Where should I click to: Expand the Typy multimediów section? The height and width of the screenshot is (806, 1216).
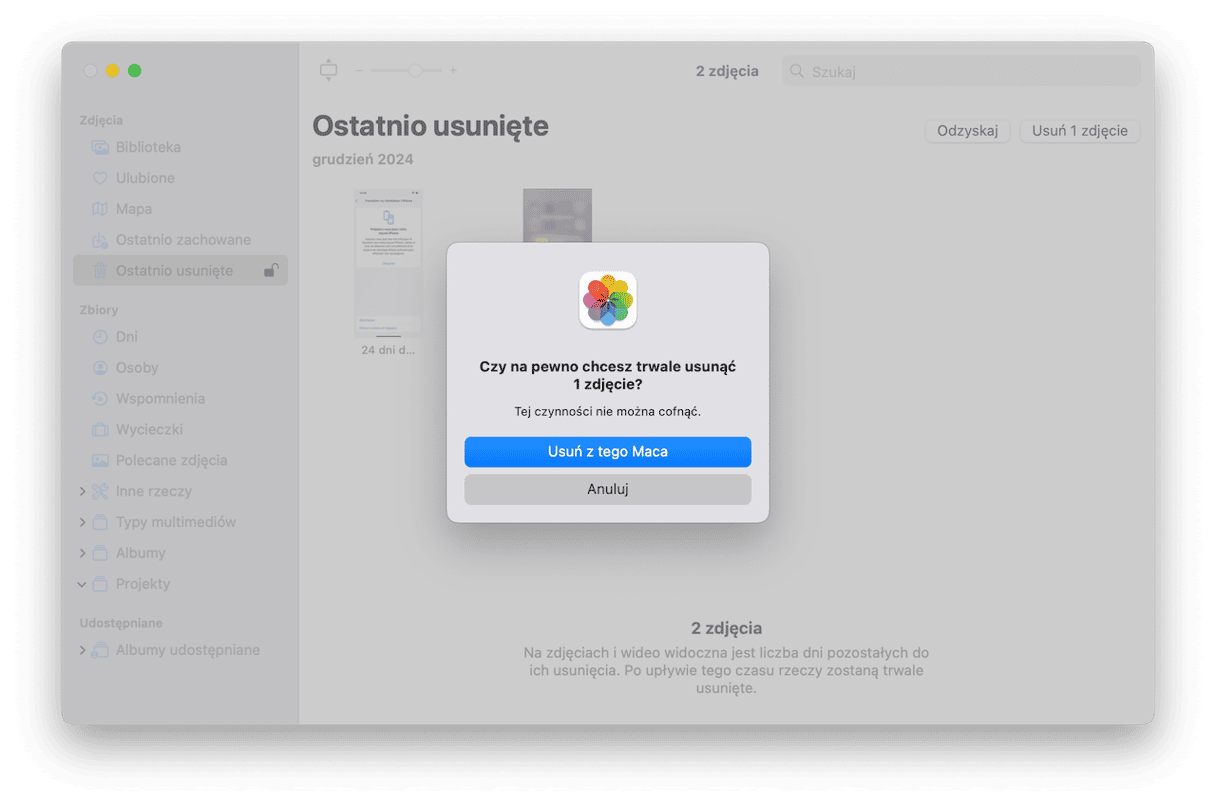click(82, 523)
